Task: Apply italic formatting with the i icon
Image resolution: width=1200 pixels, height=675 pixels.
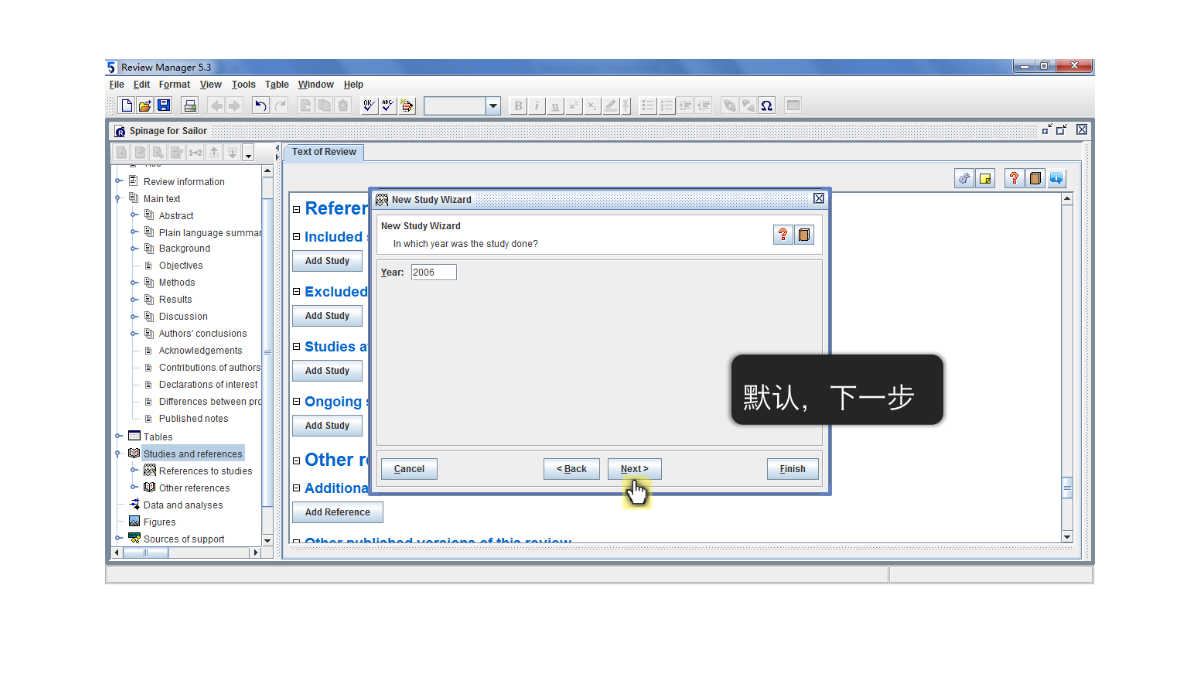Action: (x=536, y=105)
